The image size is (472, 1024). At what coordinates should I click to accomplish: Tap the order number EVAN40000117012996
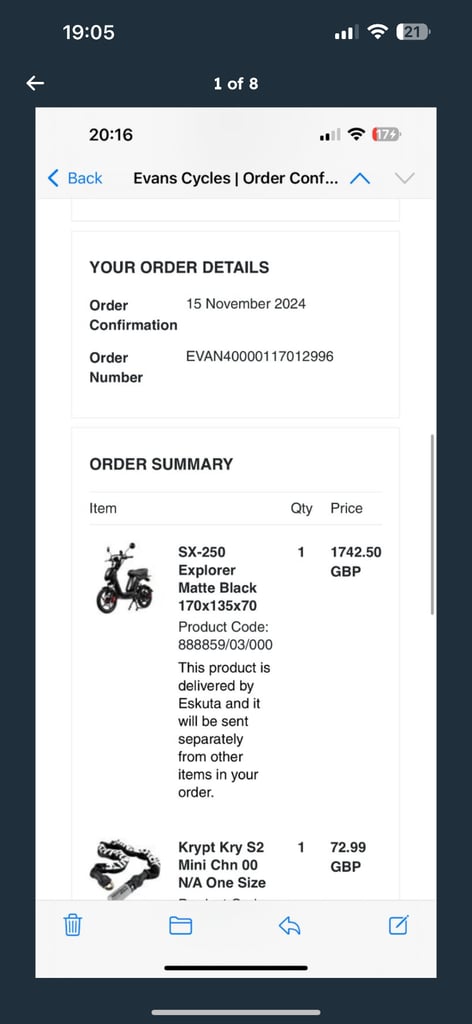[x=260, y=357]
